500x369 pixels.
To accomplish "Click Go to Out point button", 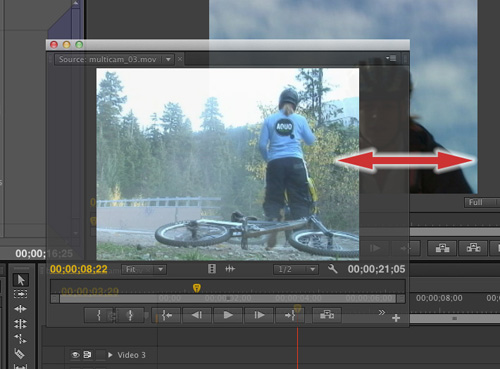I will (290, 315).
